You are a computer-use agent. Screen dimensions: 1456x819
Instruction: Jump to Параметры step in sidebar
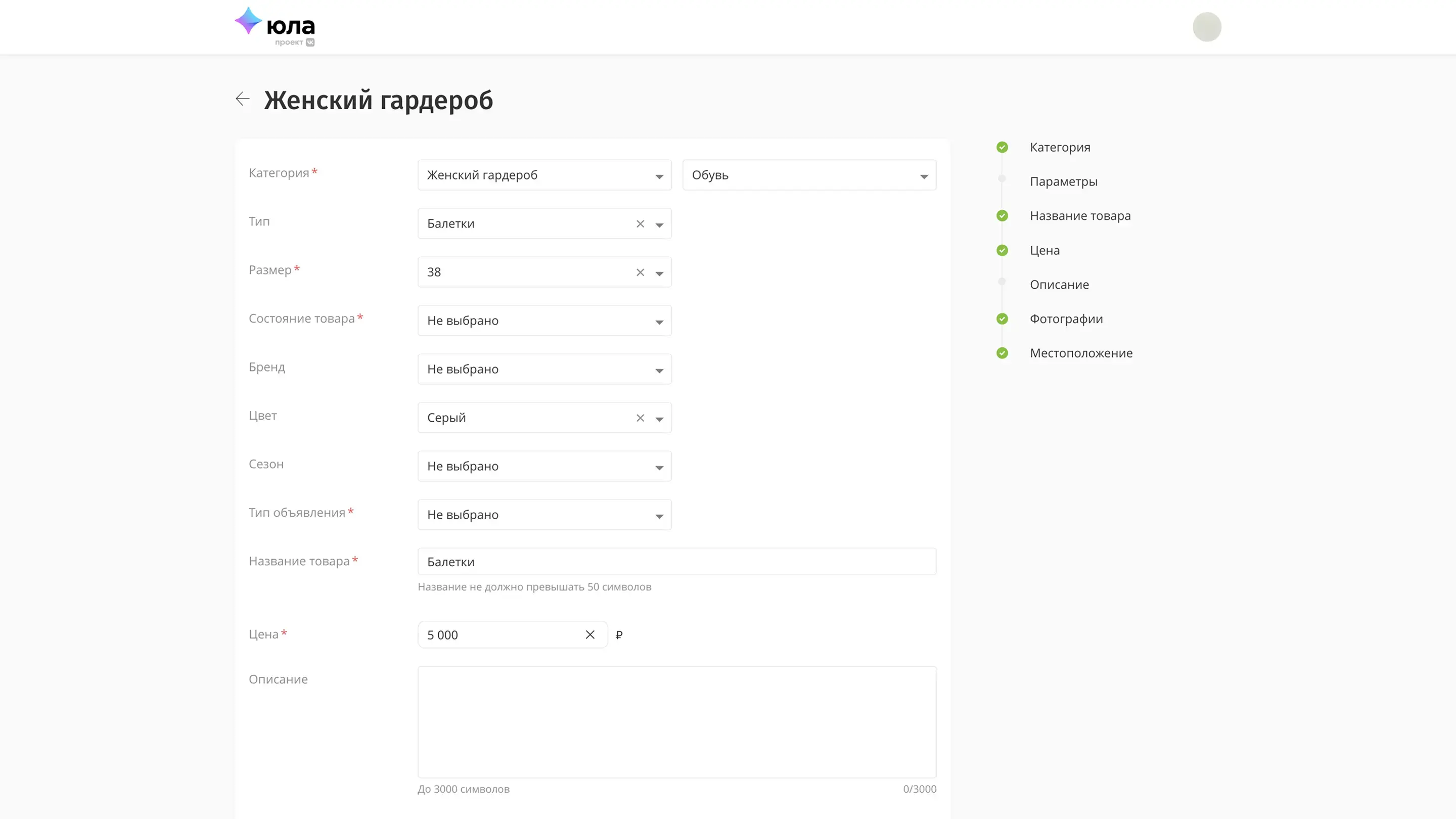1063,181
